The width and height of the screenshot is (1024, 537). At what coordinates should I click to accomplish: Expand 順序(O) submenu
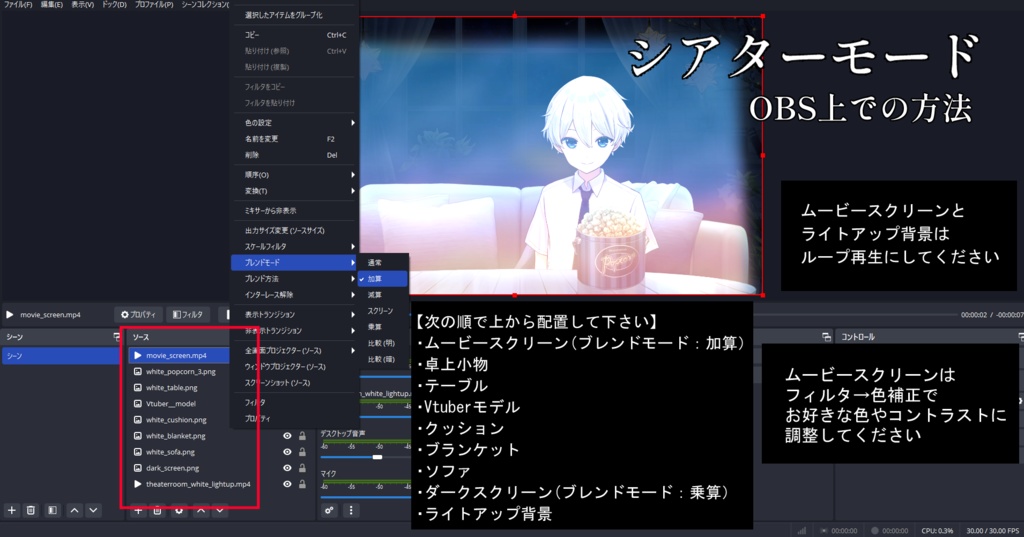pyautogui.click(x=295, y=175)
